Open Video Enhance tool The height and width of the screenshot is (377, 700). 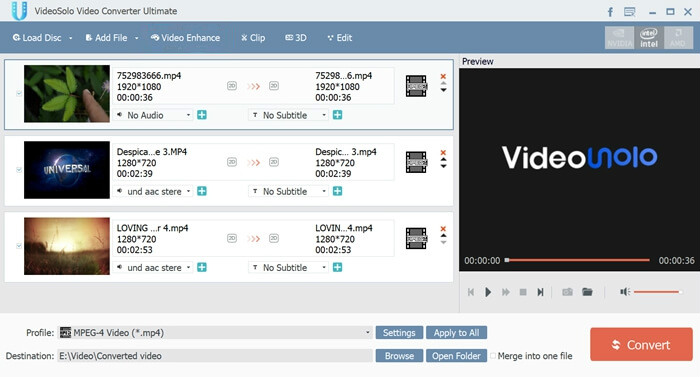tap(185, 38)
